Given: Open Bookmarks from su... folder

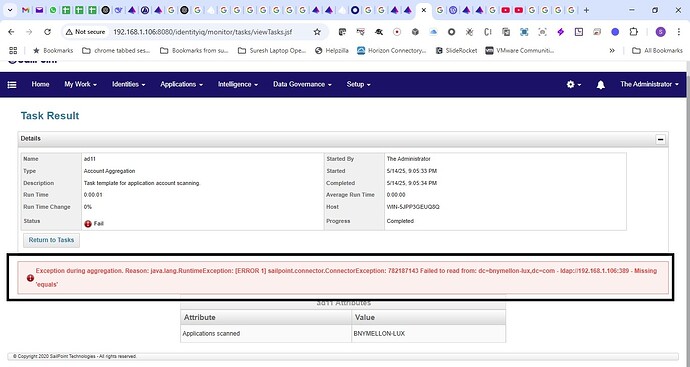Looking at the screenshot, I should [194, 51].
